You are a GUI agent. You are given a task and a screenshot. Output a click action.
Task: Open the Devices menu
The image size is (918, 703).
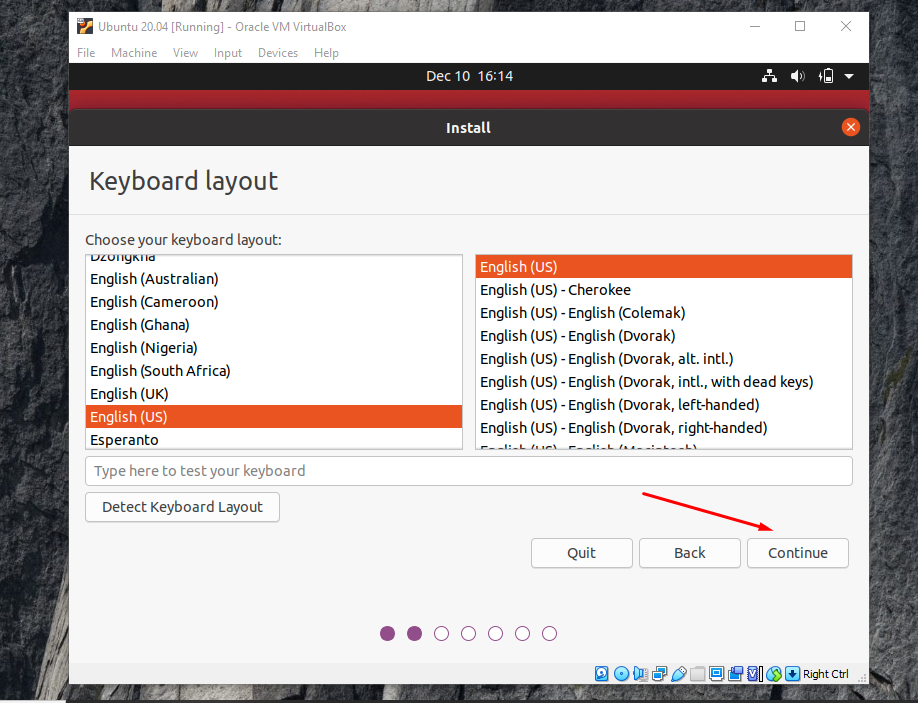pyautogui.click(x=277, y=53)
